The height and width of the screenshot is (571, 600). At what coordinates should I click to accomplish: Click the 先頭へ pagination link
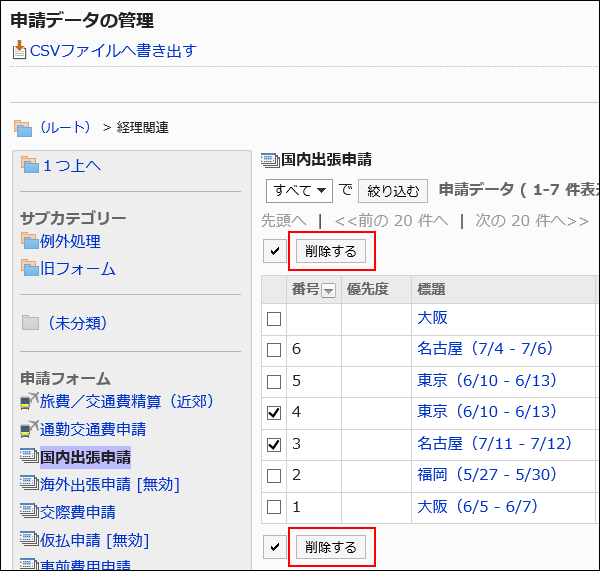pyautogui.click(x=284, y=220)
